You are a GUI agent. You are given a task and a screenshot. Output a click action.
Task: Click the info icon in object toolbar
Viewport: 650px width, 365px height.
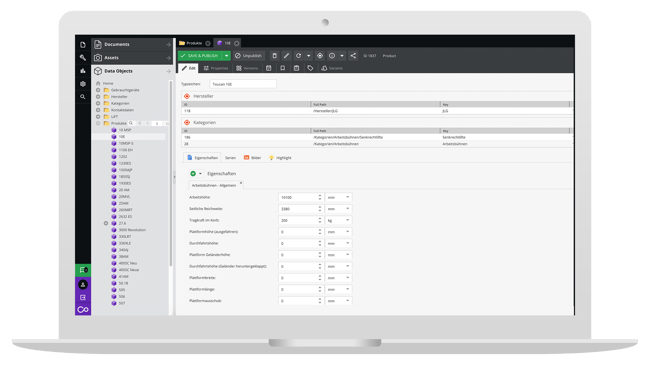[x=332, y=56]
